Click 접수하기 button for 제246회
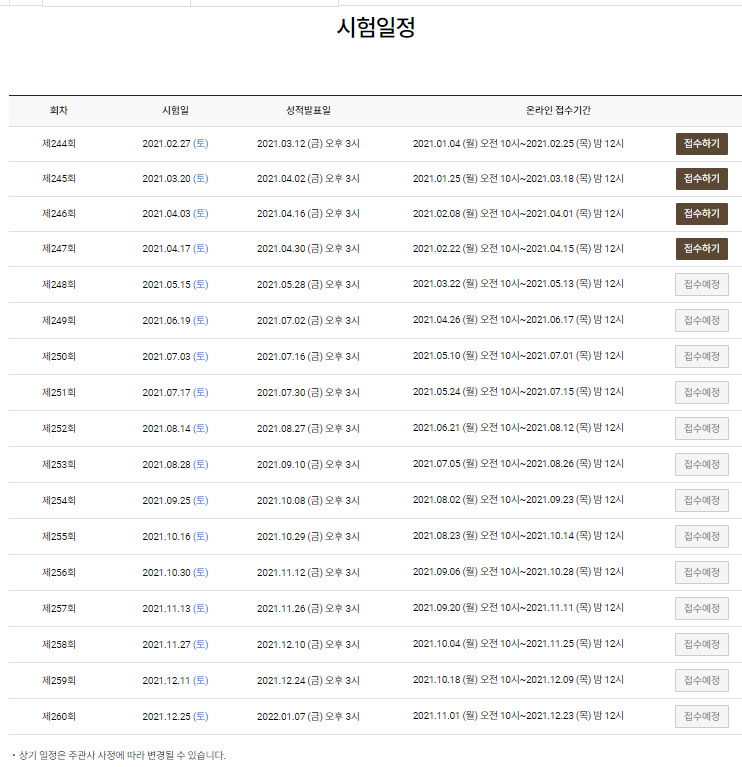742x767 pixels. point(701,214)
